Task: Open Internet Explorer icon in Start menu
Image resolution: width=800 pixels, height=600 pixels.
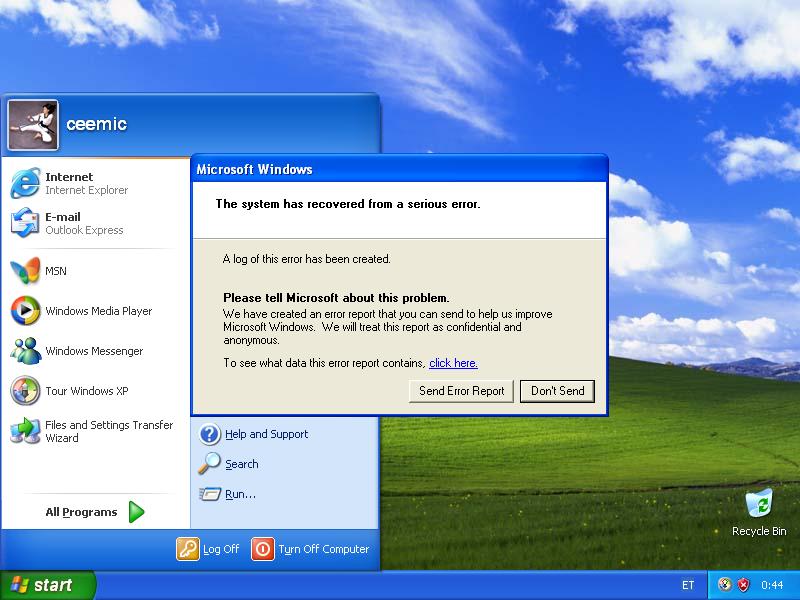Action: click(25, 183)
